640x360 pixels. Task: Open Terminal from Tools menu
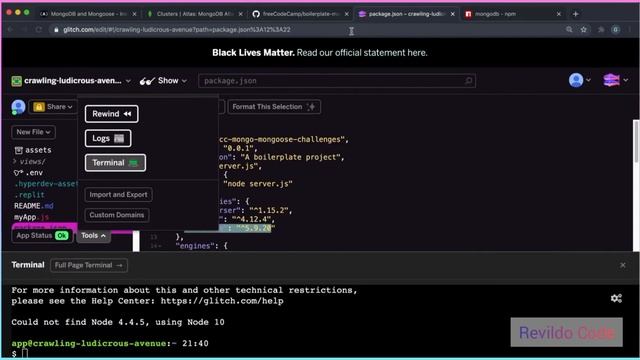coord(115,163)
